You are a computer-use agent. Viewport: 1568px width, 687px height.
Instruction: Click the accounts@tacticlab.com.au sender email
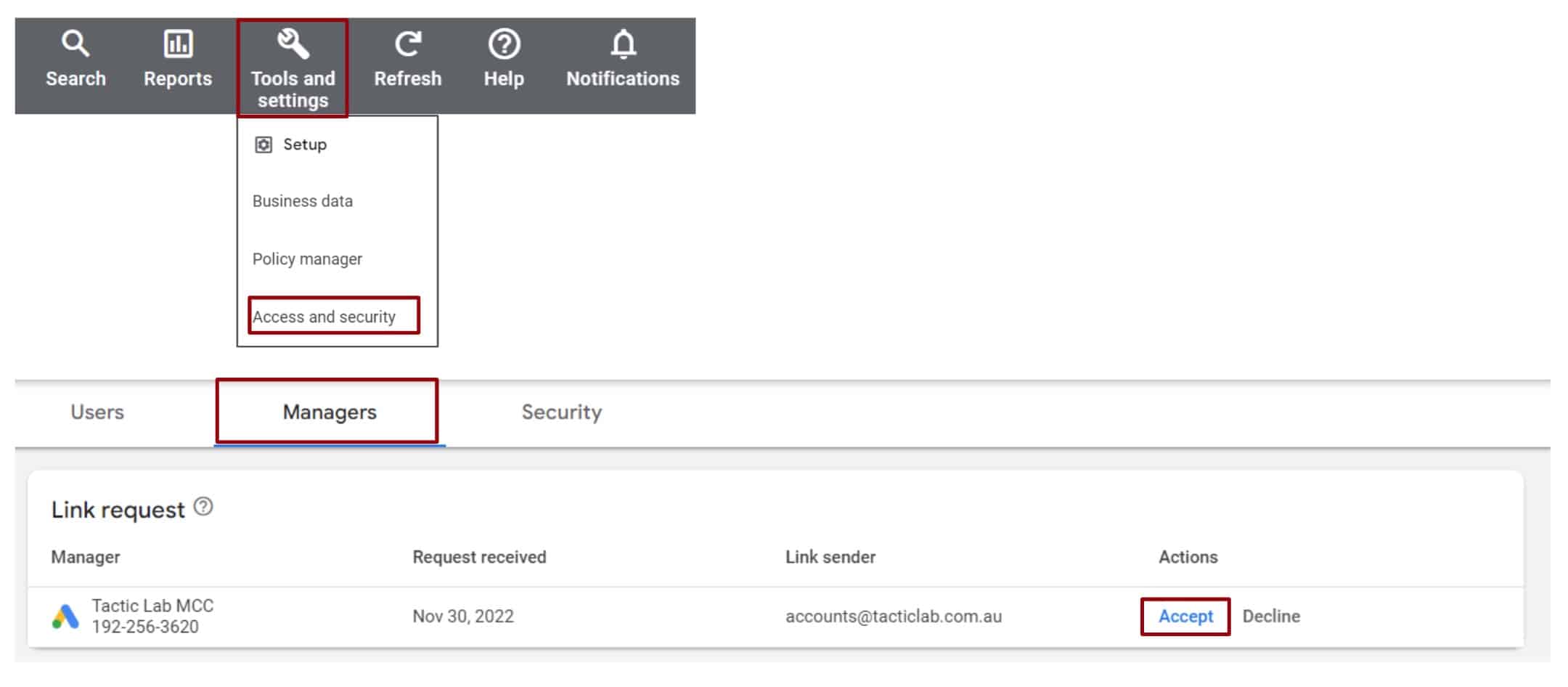894,617
